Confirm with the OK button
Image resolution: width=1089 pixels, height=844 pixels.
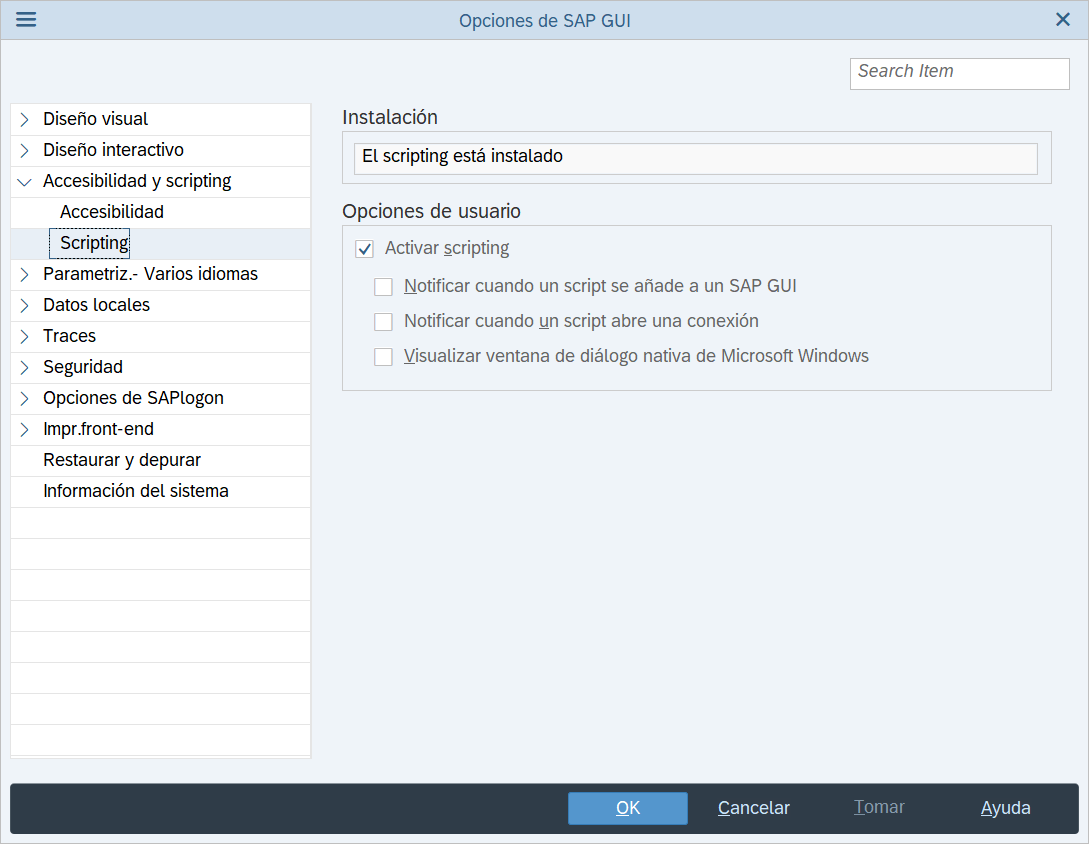pos(628,808)
